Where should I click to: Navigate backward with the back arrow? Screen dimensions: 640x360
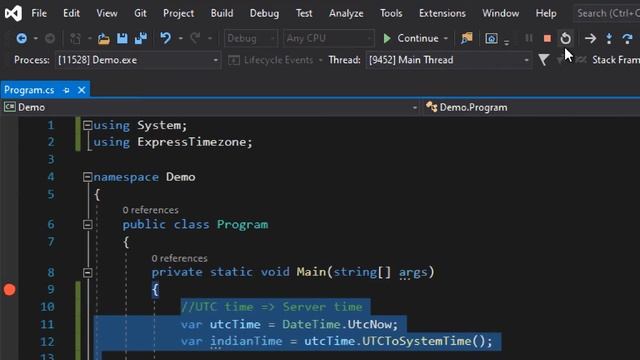pyautogui.click(x=22, y=38)
